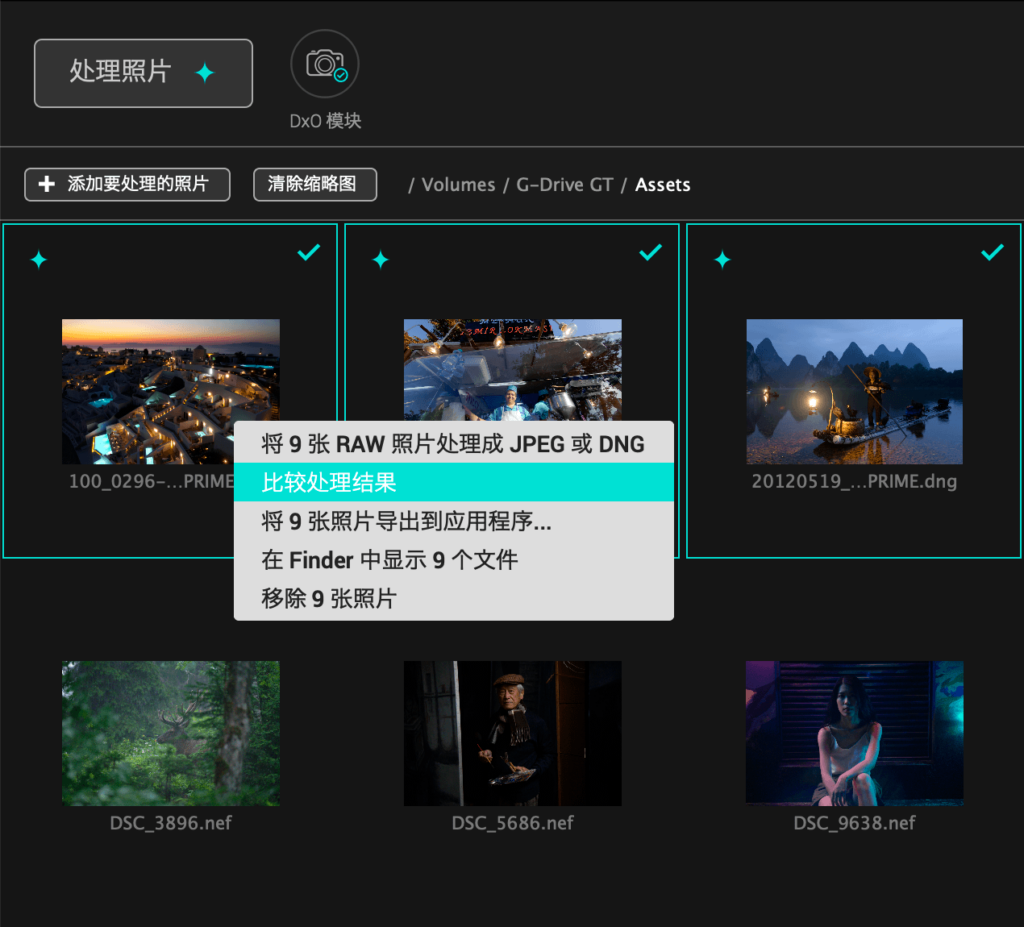Select Assets in the breadcrumb path

coord(663,185)
